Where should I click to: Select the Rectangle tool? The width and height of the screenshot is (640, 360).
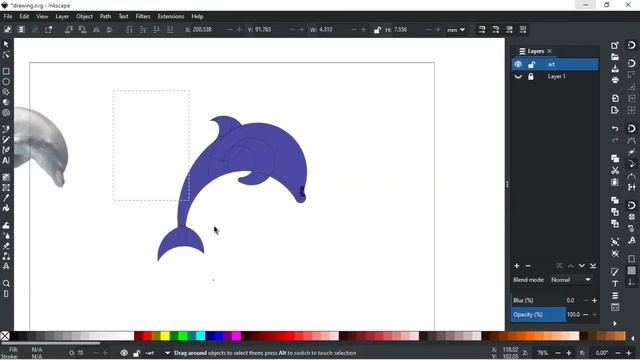tap(6, 71)
